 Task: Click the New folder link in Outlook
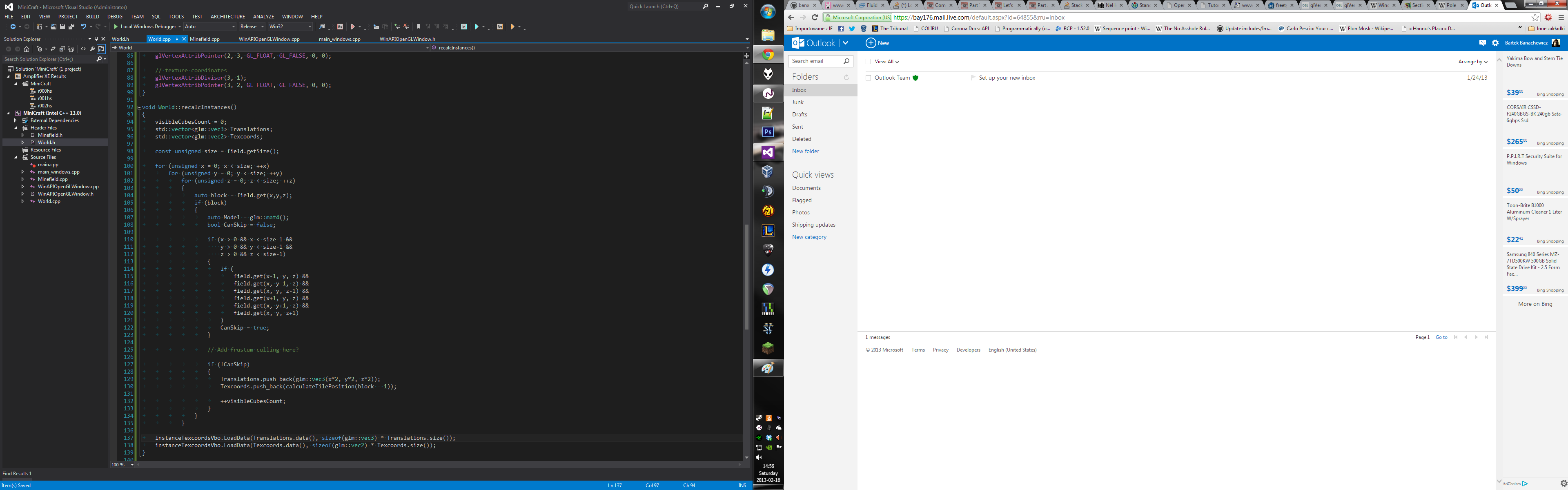(805, 151)
